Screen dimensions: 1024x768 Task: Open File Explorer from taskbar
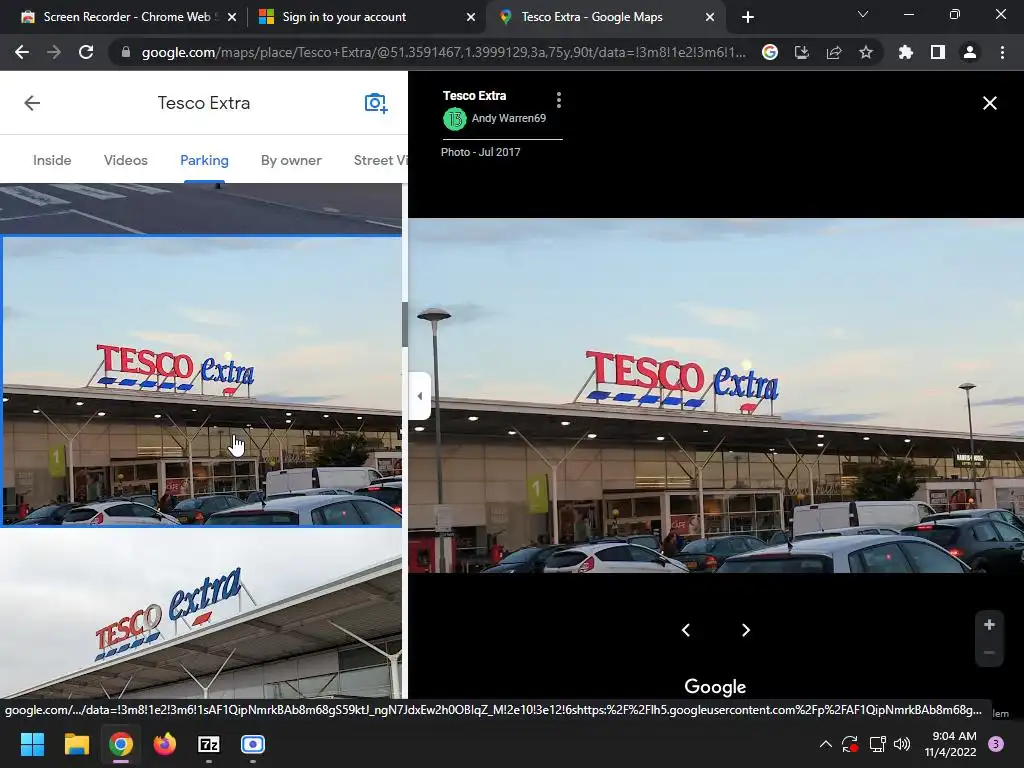click(76, 744)
